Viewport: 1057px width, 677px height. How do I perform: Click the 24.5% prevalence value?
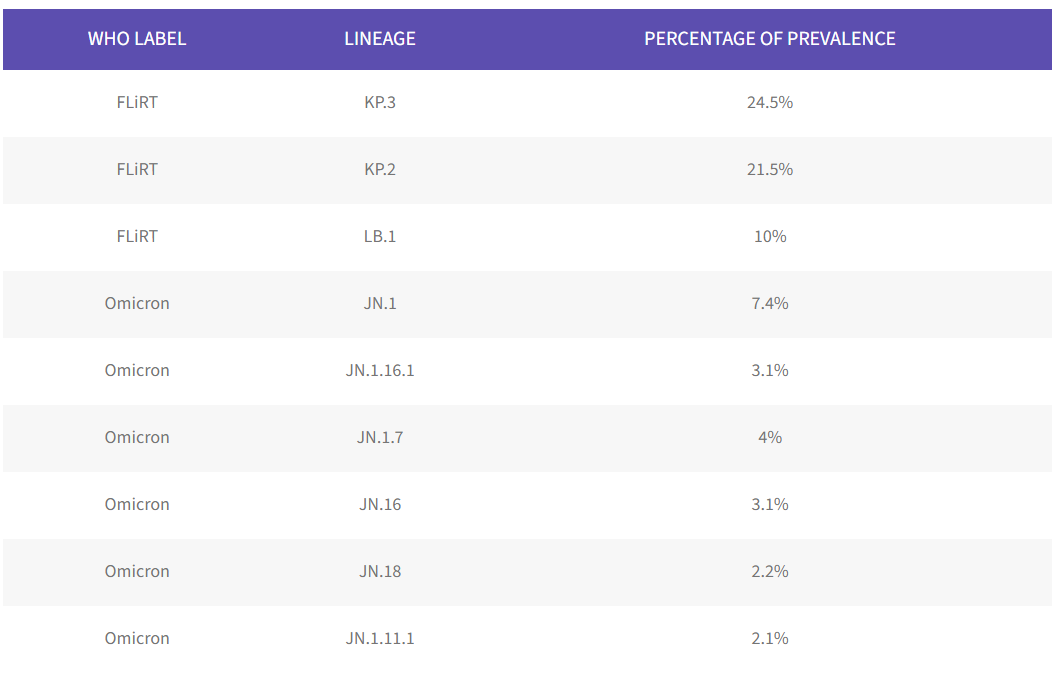coord(770,102)
